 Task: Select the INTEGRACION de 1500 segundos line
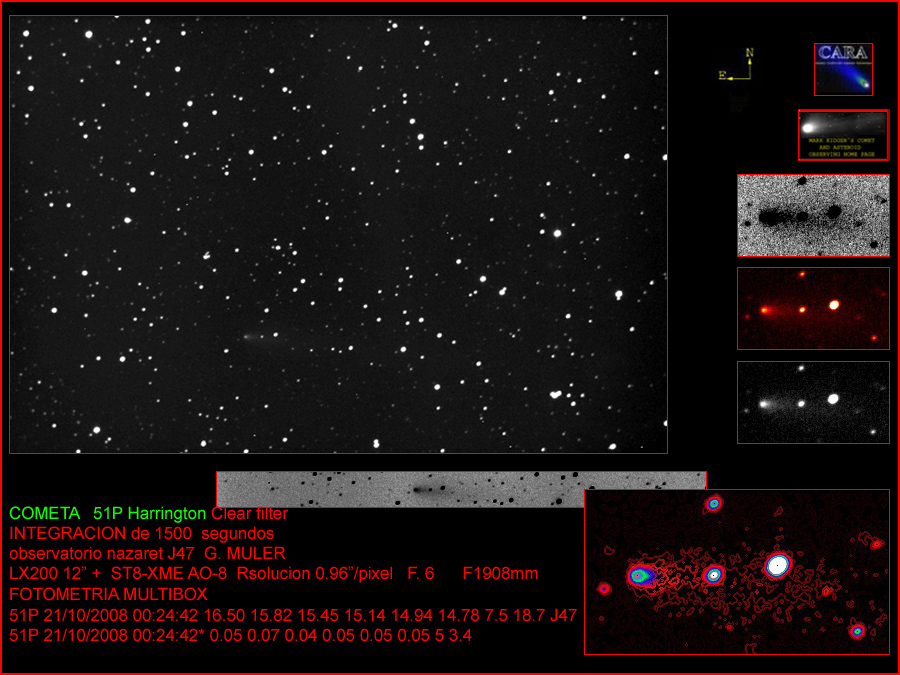coord(141,533)
